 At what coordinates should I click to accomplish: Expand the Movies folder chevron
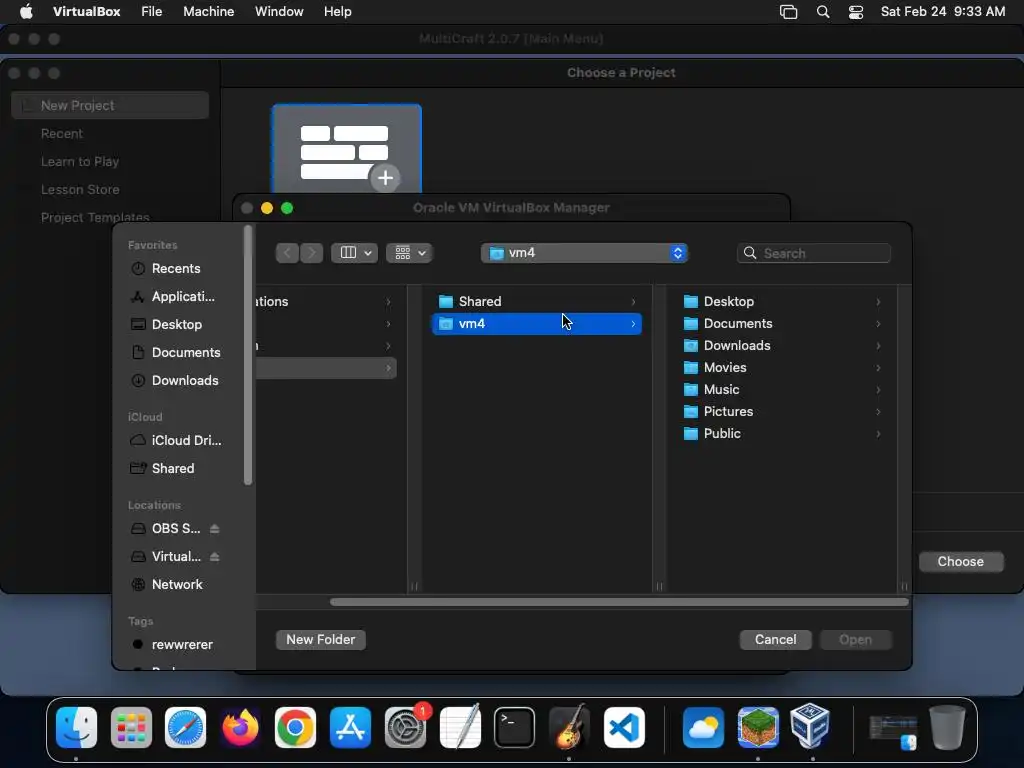click(878, 368)
